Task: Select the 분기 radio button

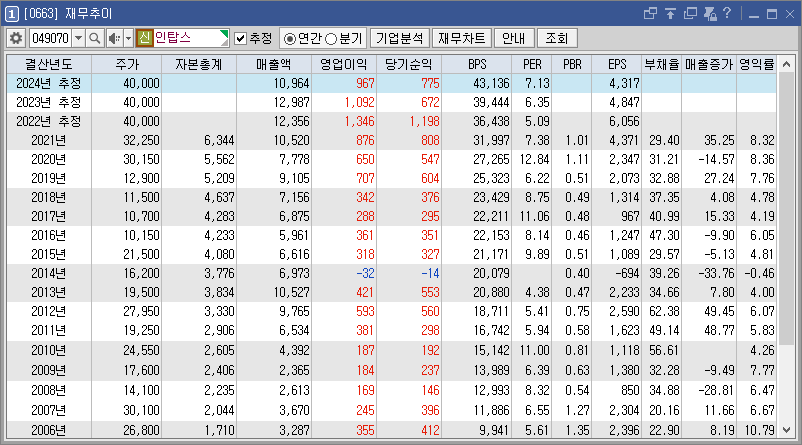Action: pos(331,39)
